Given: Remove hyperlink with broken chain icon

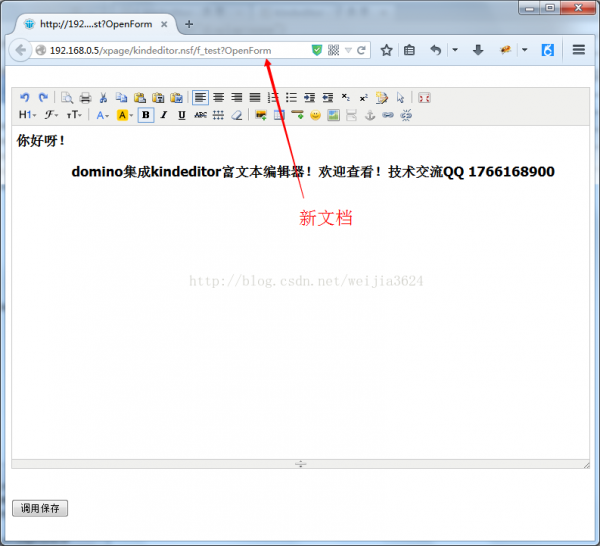Looking at the screenshot, I should (x=406, y=115).
